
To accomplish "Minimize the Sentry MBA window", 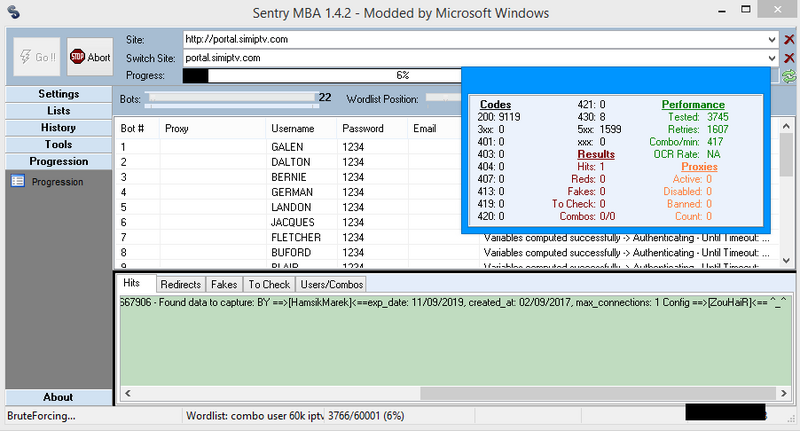I will (x=722, y=11).
